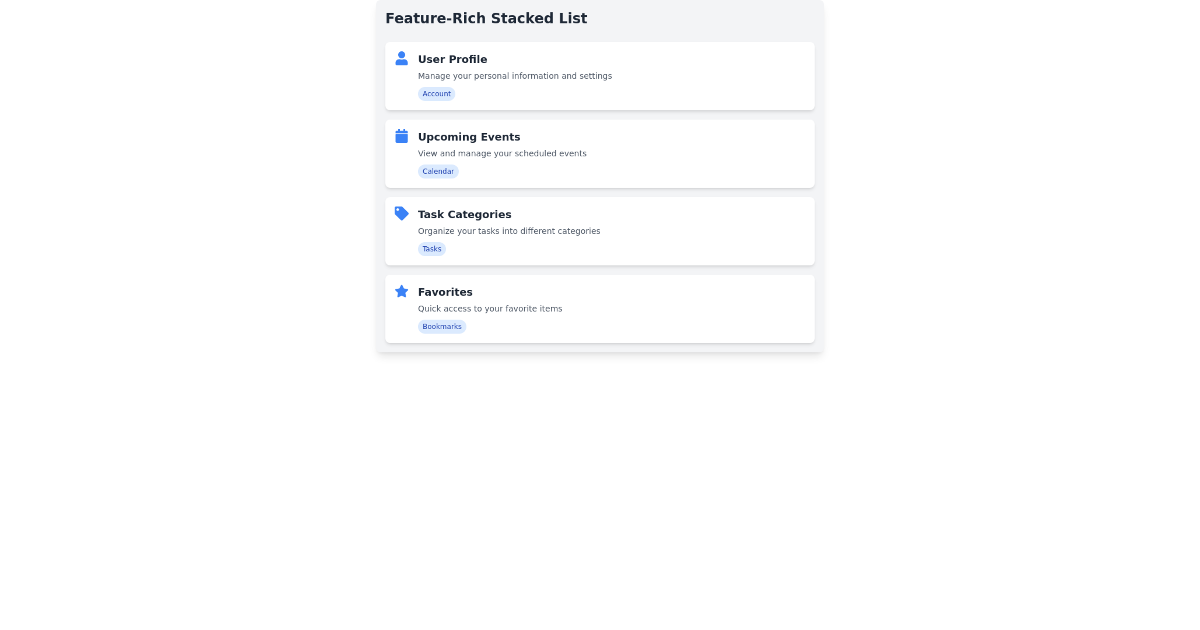This screenshot has width=1200, height=630.
Task: Click the Calendar badge
Action: tap(438, 172)
